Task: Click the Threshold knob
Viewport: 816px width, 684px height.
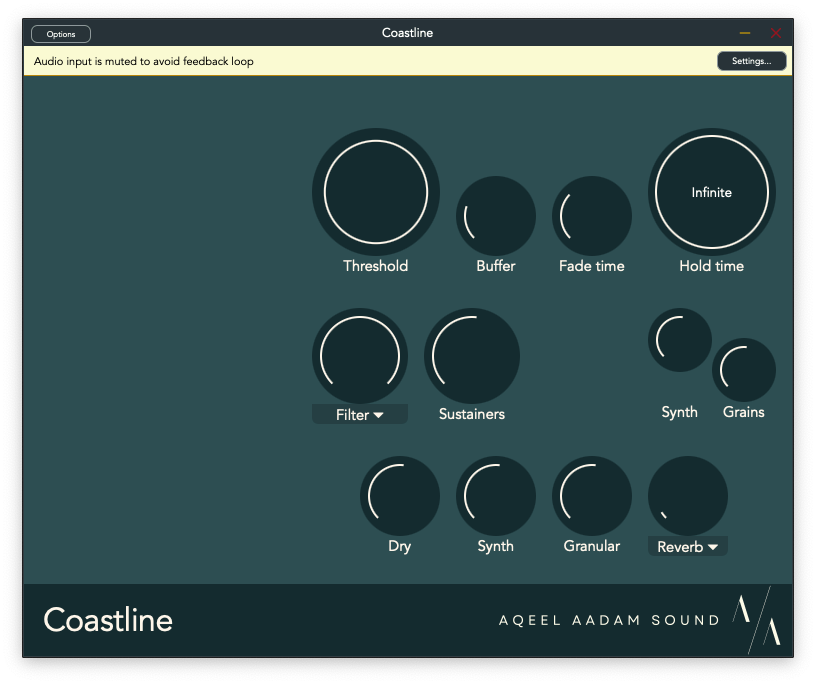Action: point(376,192)
